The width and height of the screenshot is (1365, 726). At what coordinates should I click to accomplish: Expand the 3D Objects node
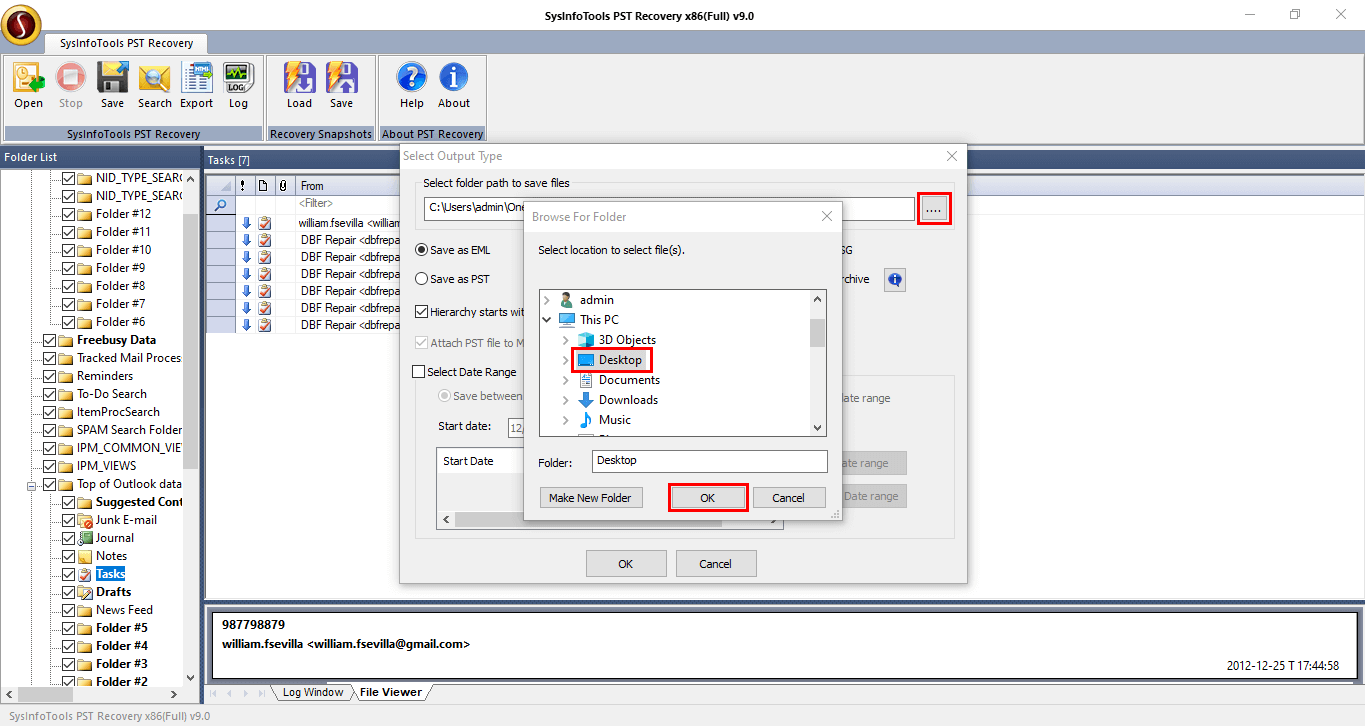(x=566, y=340)
